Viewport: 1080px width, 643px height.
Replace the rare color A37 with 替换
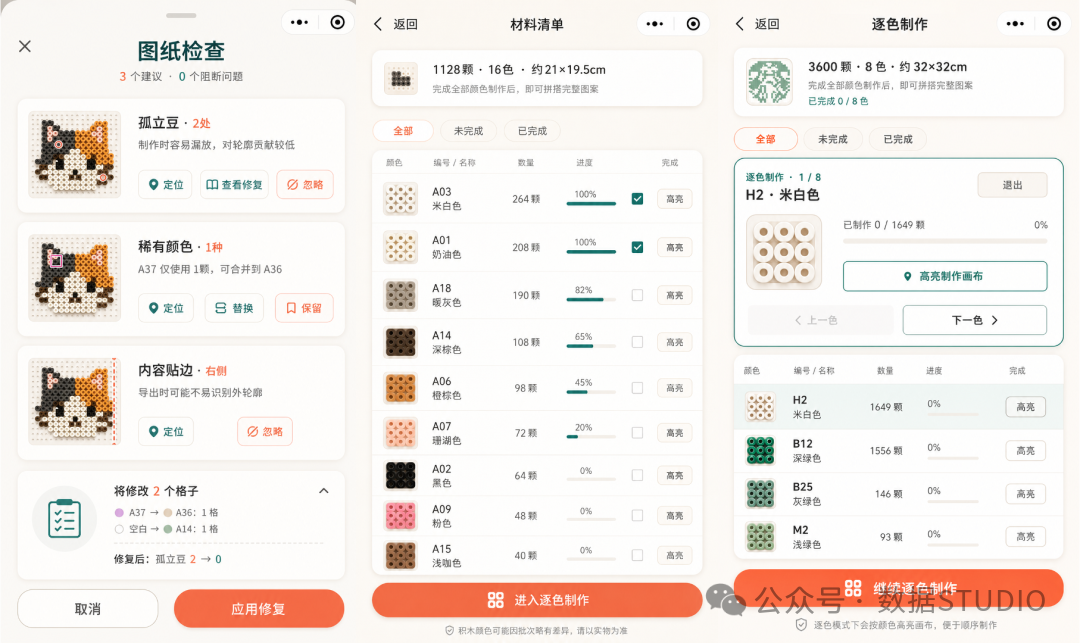(234, 308)
